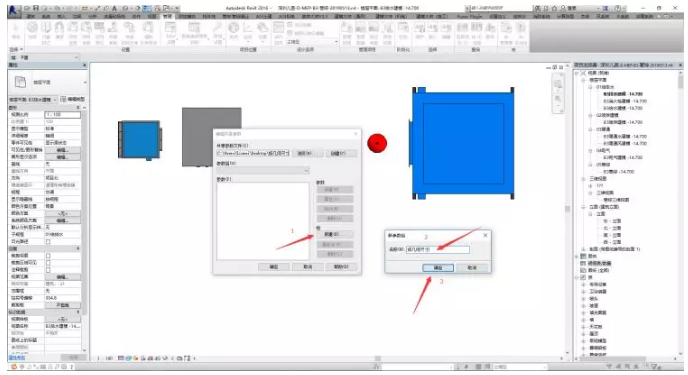Open Snaps settings on the Manage ribbon

point(59,30)
